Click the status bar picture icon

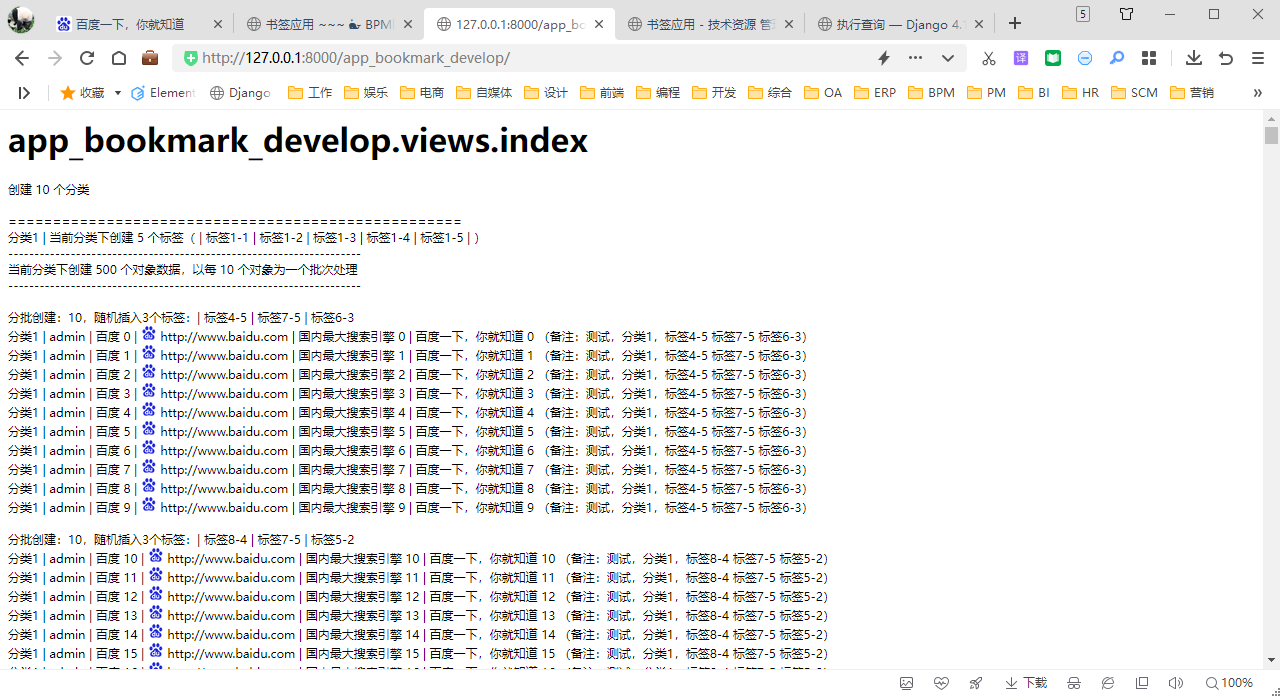906,683
